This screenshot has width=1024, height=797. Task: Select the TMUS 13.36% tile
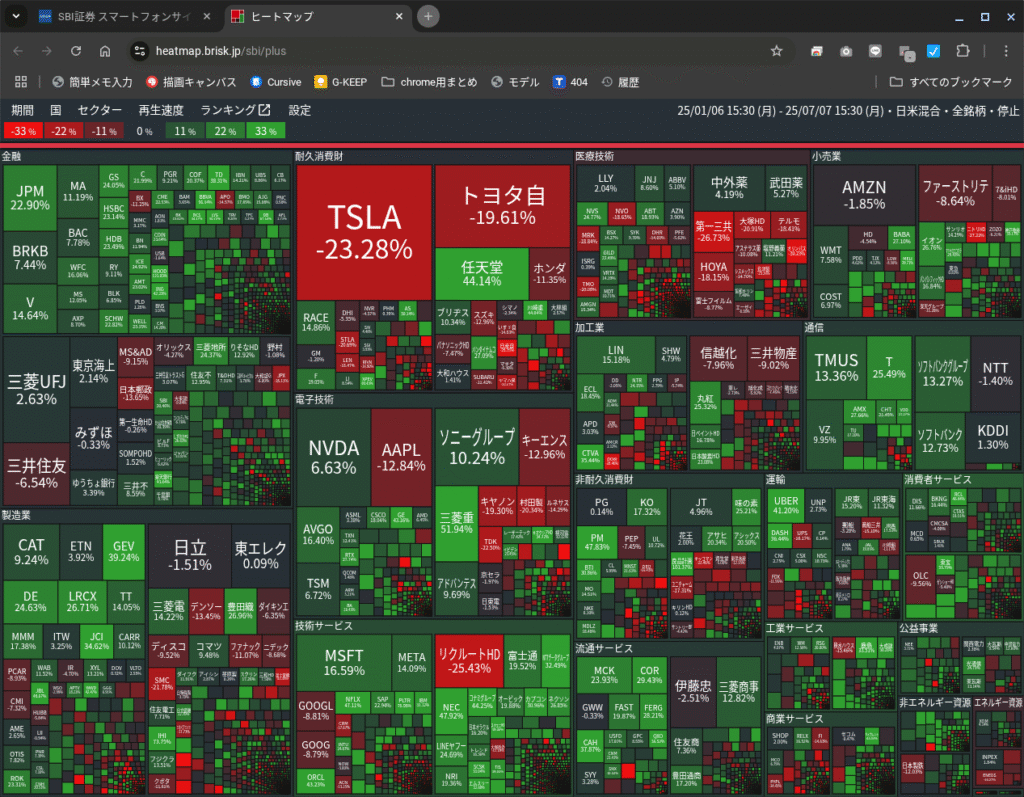coord(836,368)
